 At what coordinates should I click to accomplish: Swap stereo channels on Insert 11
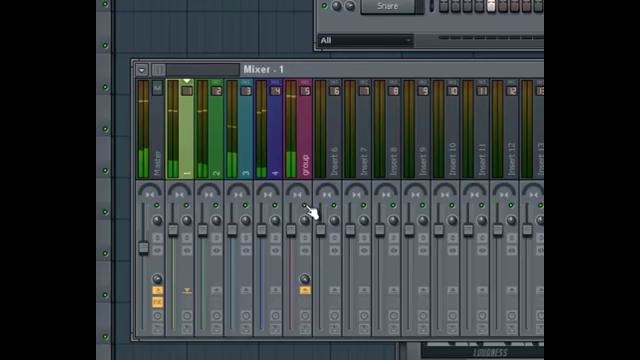pyautogui.click(x=482, y=250)
